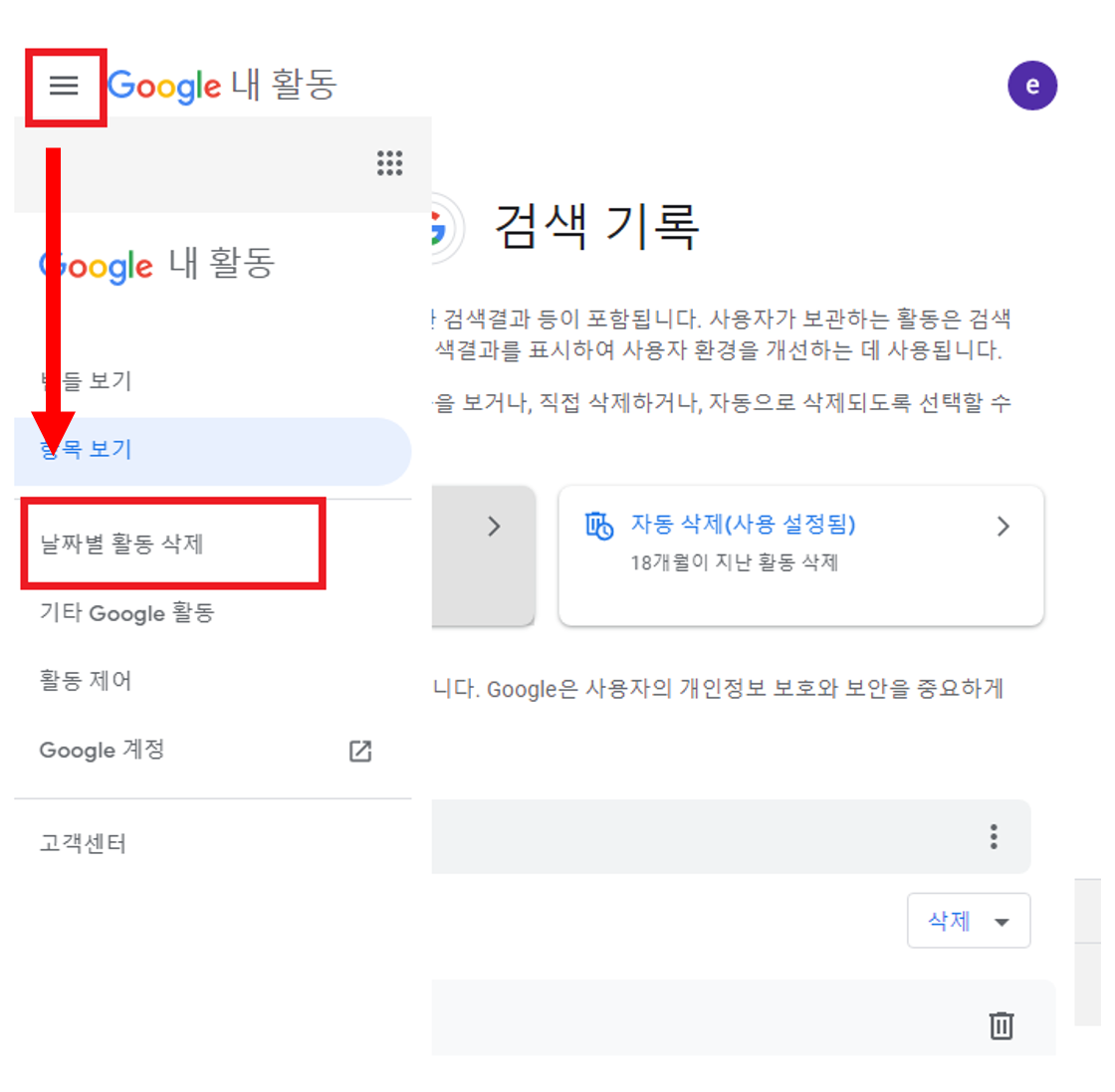Open the Google apps grid icon
Screen dimensions: 1115x1092
pos(389,163)
